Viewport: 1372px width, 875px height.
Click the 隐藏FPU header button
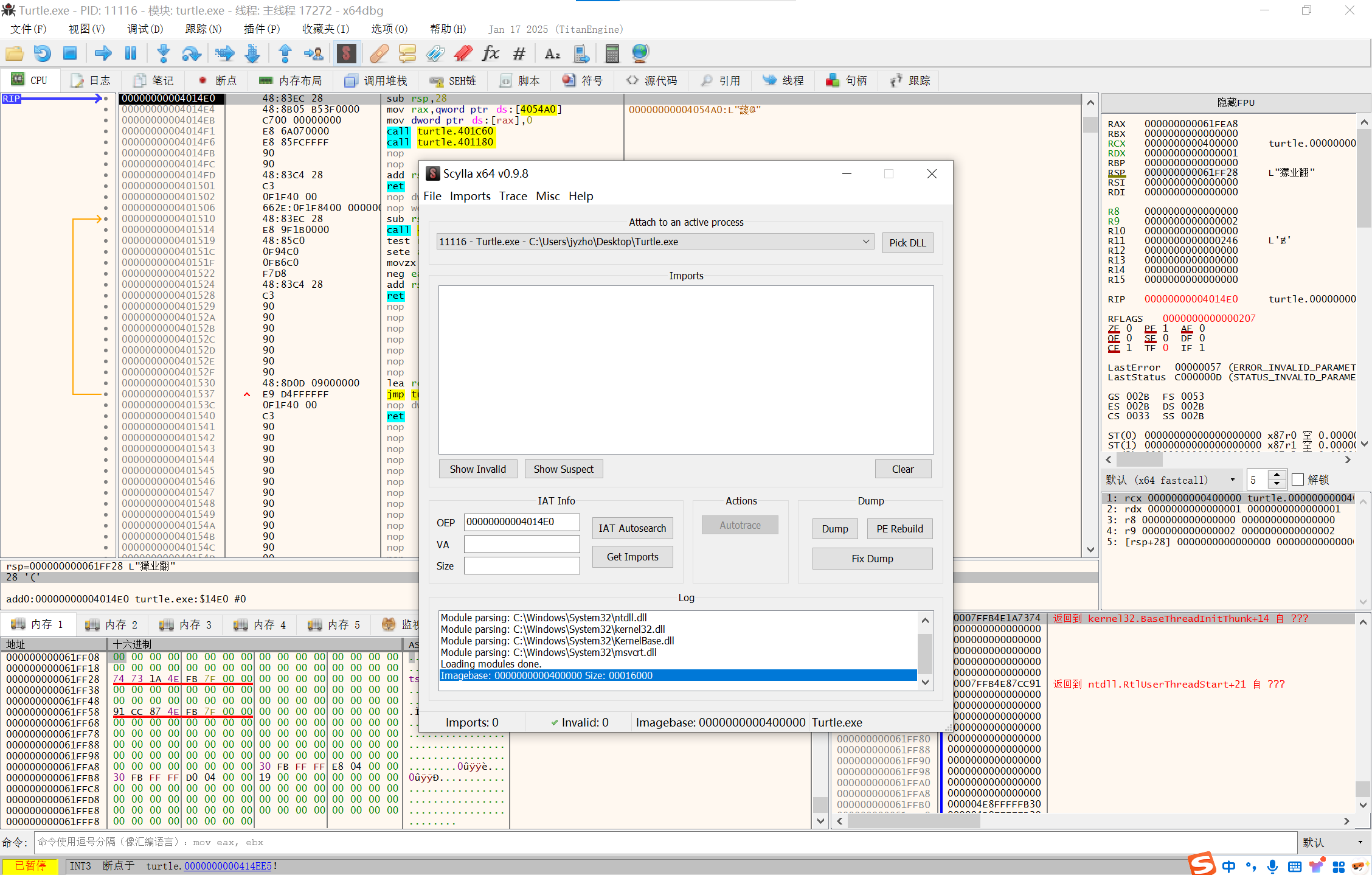click(x=1235, y=102)
